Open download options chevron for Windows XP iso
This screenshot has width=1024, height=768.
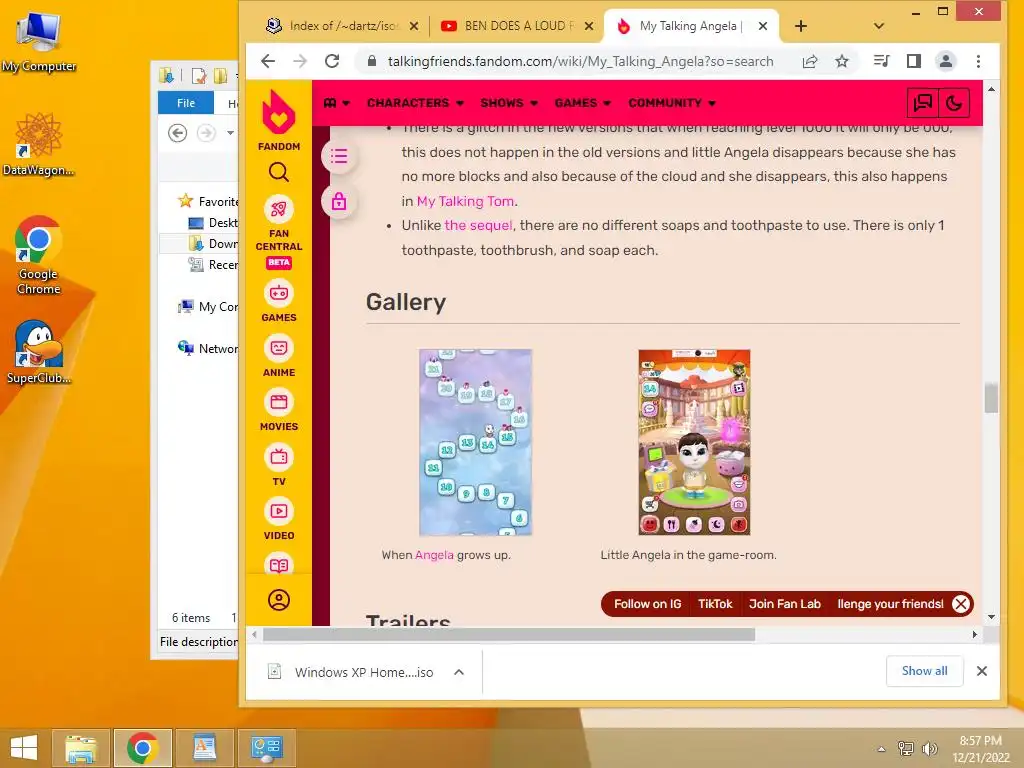click(x=459, y=672)
